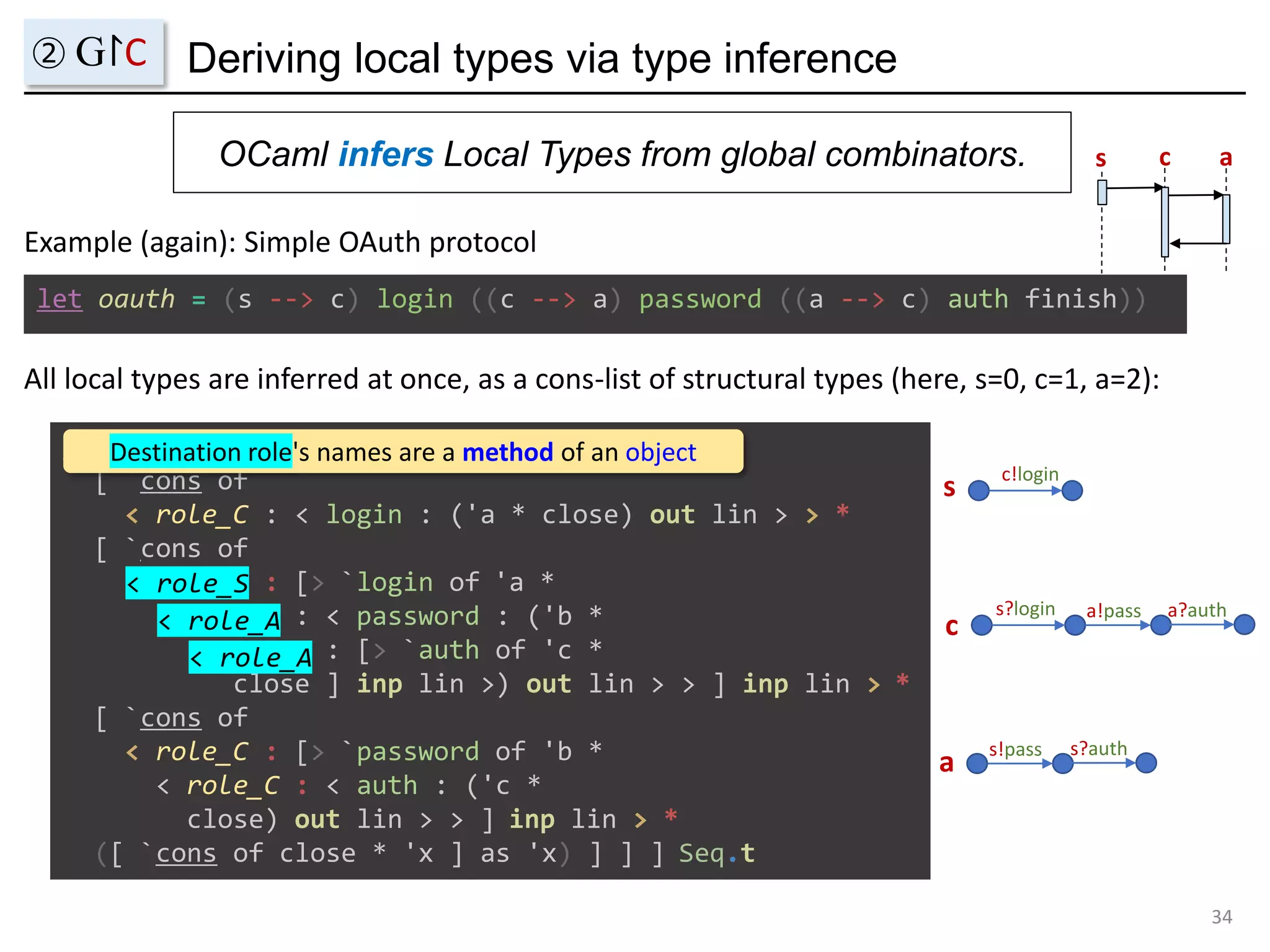Click the bold blue word 'method' in the callout

(507, 452)
